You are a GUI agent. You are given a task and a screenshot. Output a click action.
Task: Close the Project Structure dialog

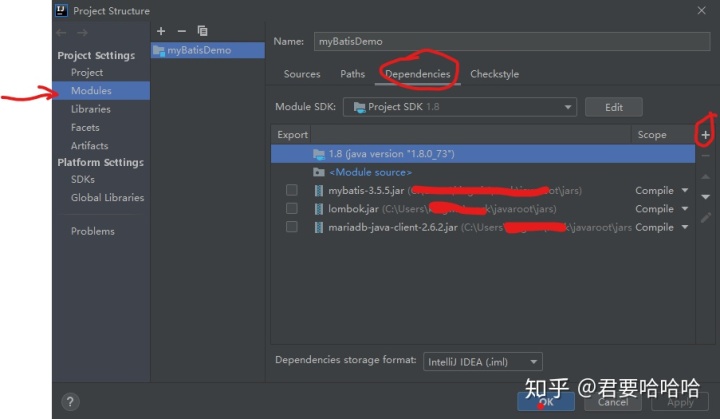(x=701, y=10)
